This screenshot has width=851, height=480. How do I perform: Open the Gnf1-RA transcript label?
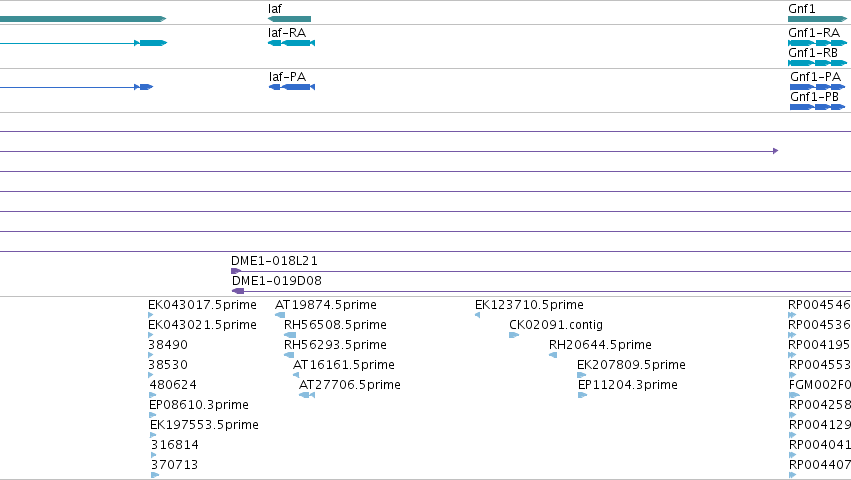pos(814,33)
